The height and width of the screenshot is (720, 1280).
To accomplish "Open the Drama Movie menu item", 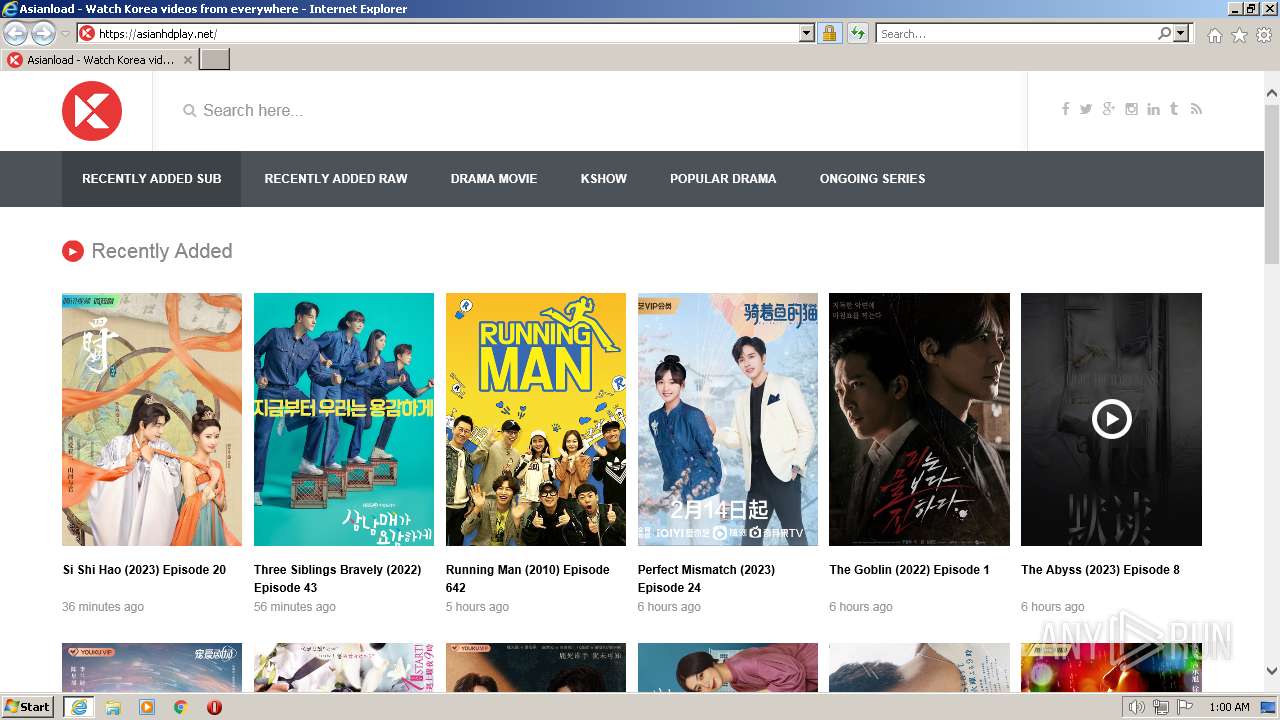I will coord(494,179).
